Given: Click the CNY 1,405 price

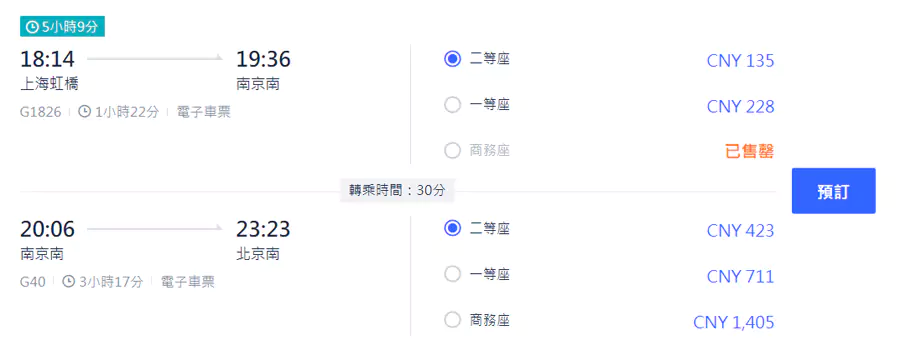Looking at the screenshot, I should 734,322.
